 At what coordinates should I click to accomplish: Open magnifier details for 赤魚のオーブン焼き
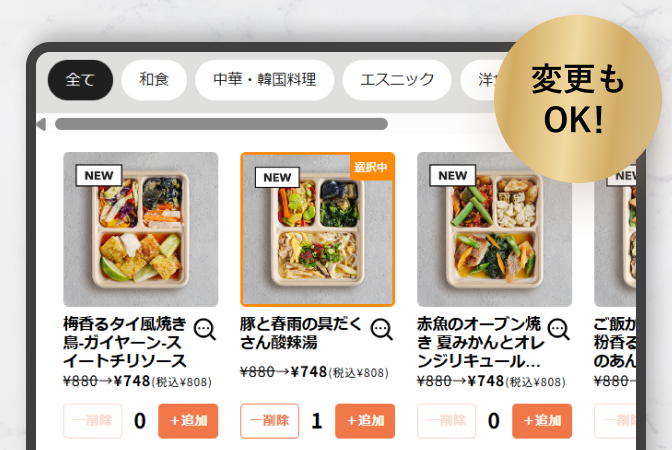tap(558, 330)
